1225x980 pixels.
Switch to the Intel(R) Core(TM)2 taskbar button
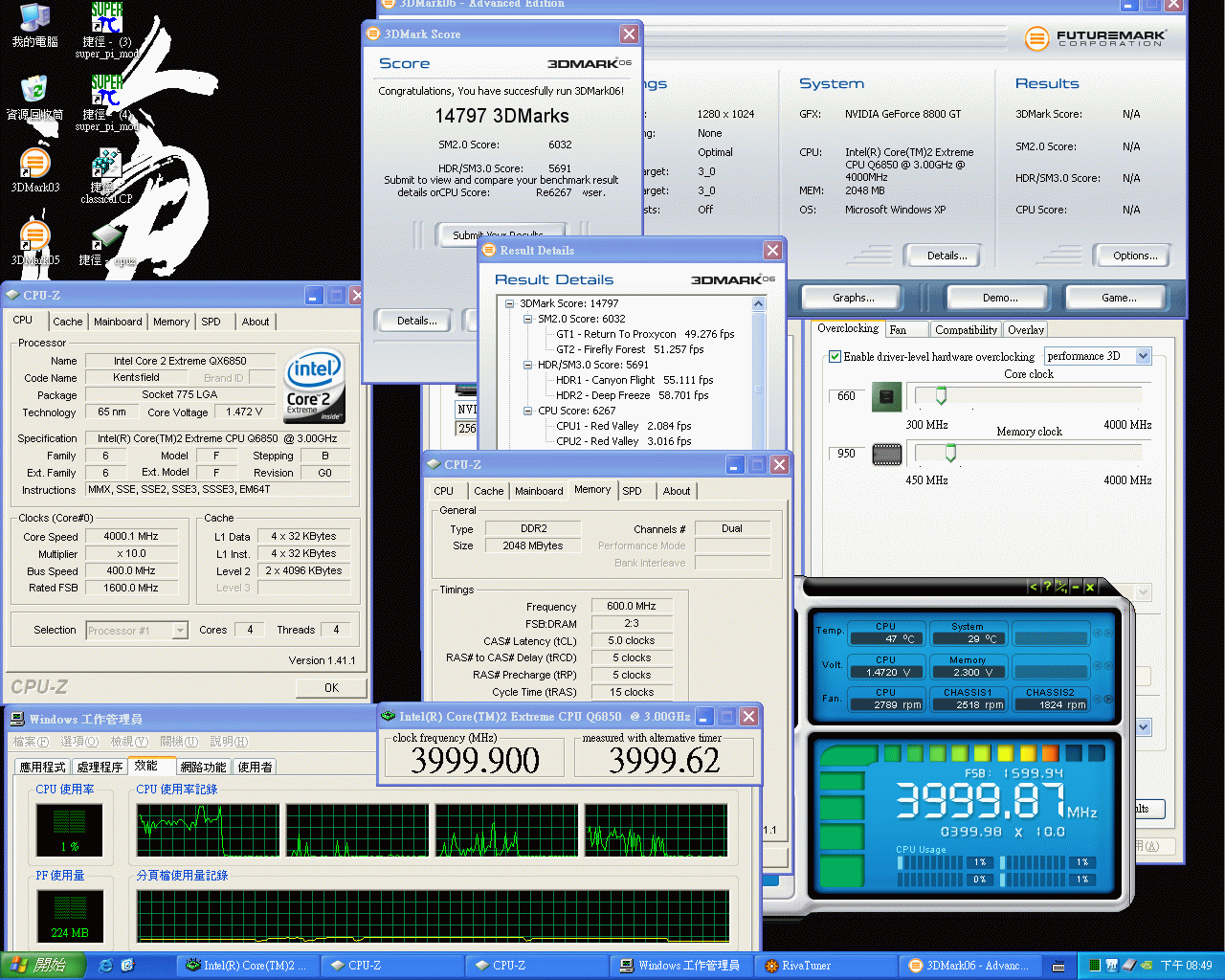249,966
